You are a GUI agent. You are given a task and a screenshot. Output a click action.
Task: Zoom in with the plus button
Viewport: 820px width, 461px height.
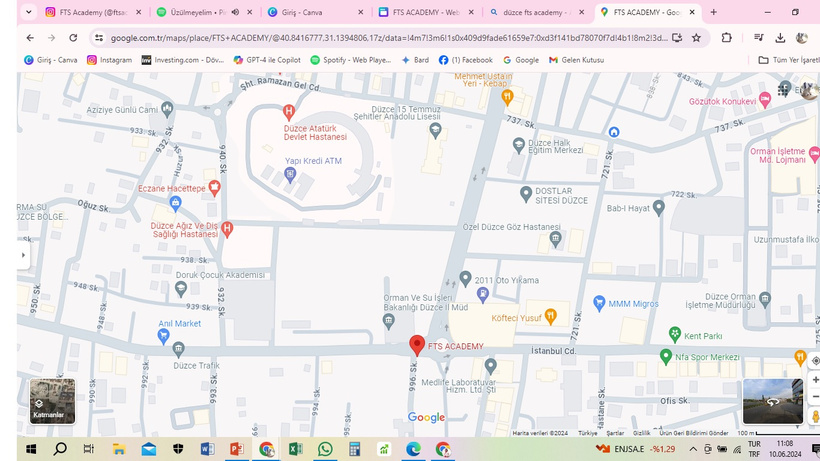(815, 380)
